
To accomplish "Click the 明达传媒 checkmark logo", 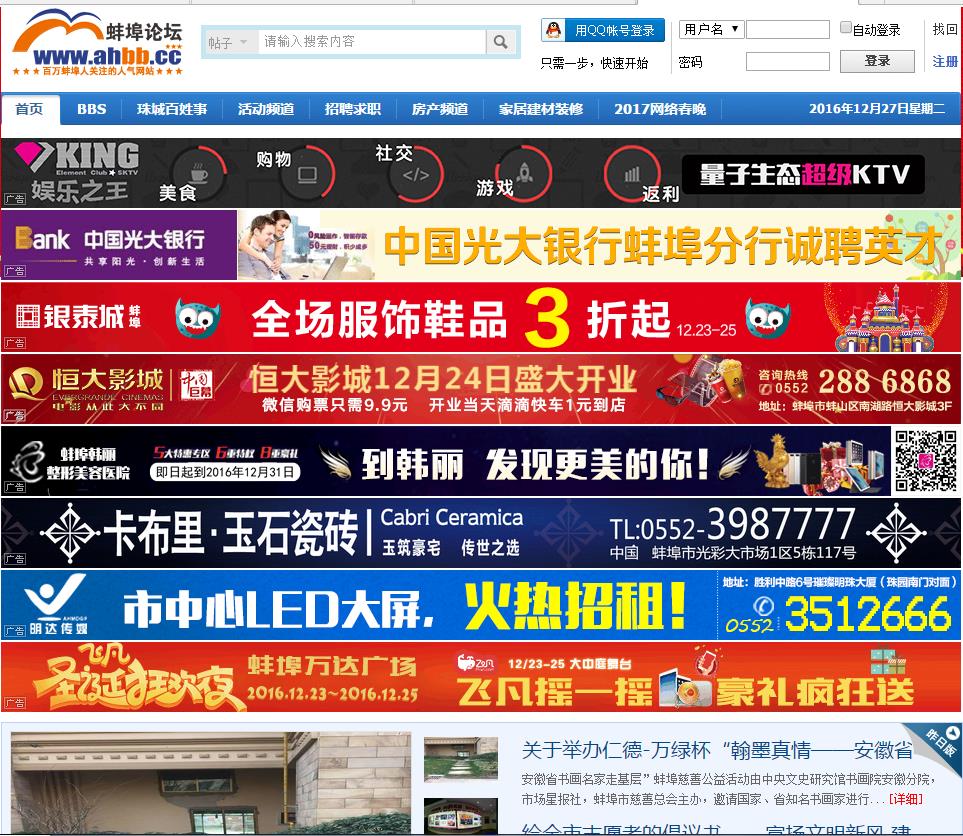I will point(57,597).
